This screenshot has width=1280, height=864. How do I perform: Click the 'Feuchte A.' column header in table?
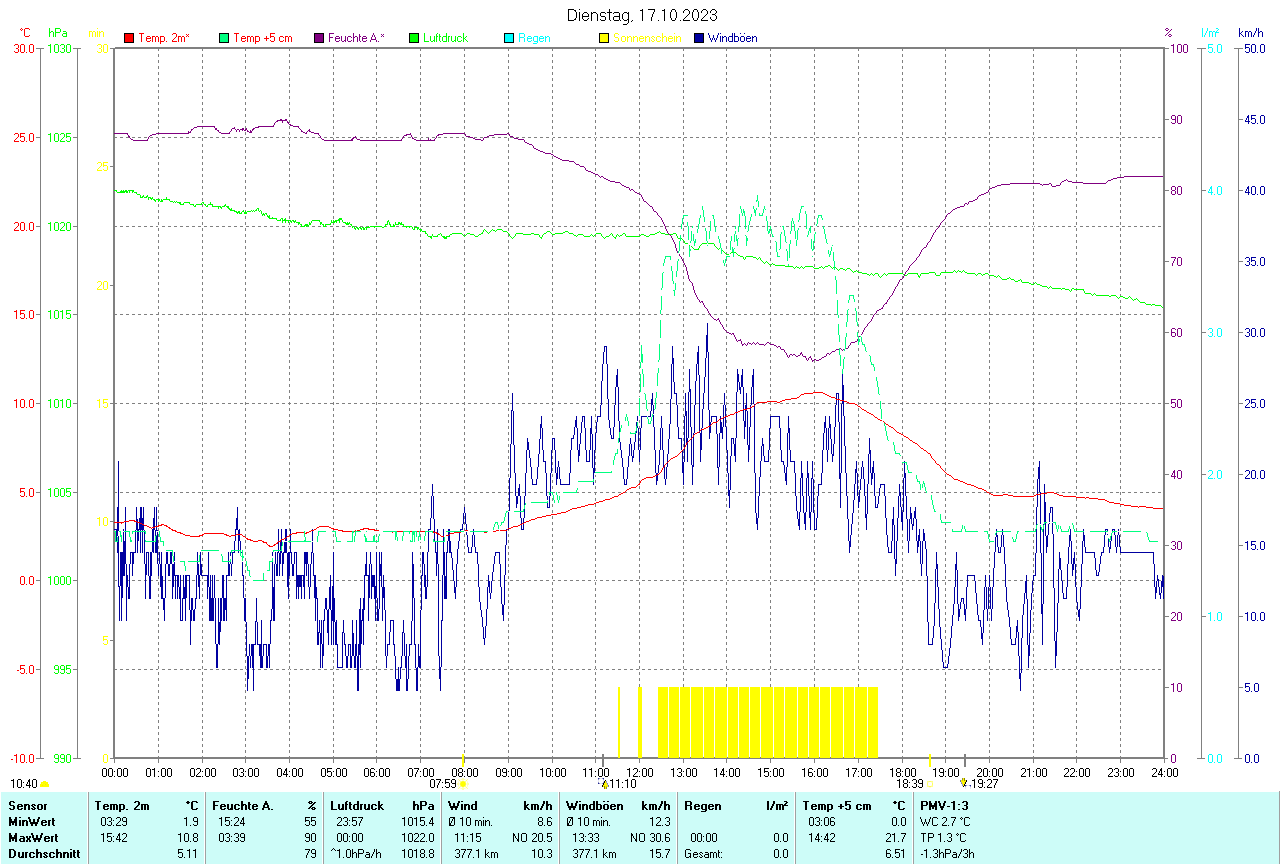[243, 806]
